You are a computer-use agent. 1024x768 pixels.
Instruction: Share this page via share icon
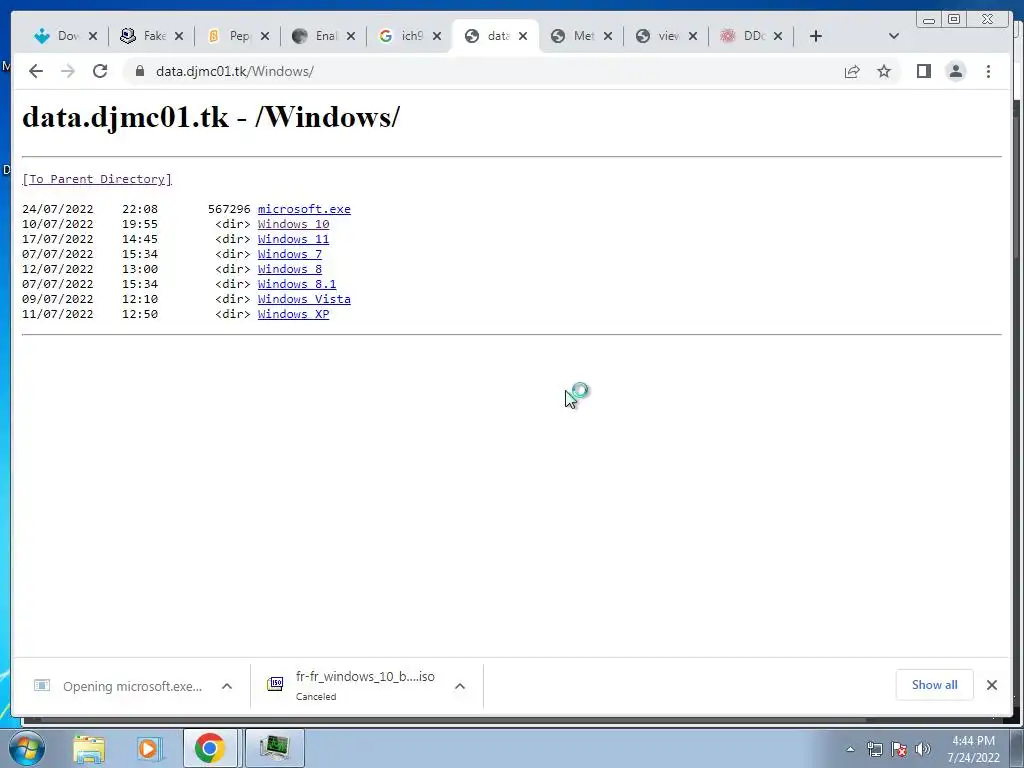(852, 71)
